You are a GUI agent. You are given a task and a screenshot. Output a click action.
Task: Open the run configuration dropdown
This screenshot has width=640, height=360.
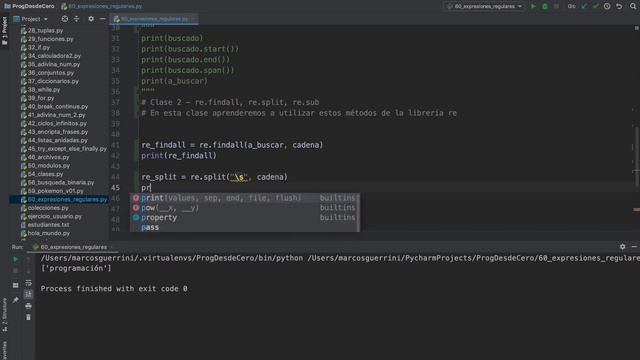coord(484,7)
